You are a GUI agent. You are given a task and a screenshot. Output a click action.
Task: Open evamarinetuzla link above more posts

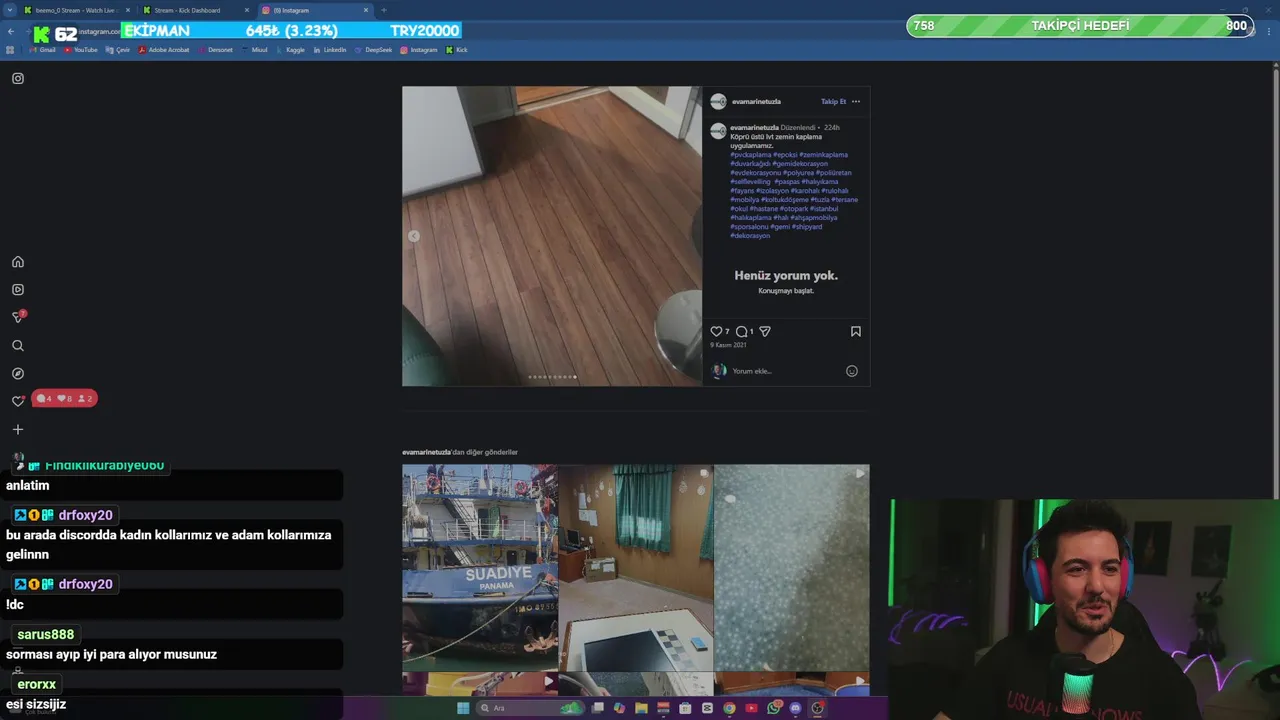427,452
